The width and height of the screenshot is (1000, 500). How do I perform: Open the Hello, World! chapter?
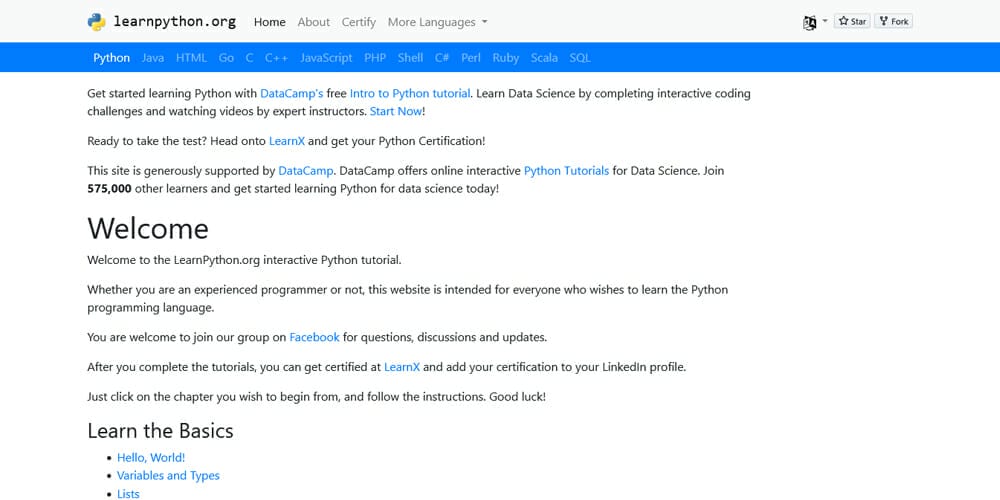click(x=151, y=457)
